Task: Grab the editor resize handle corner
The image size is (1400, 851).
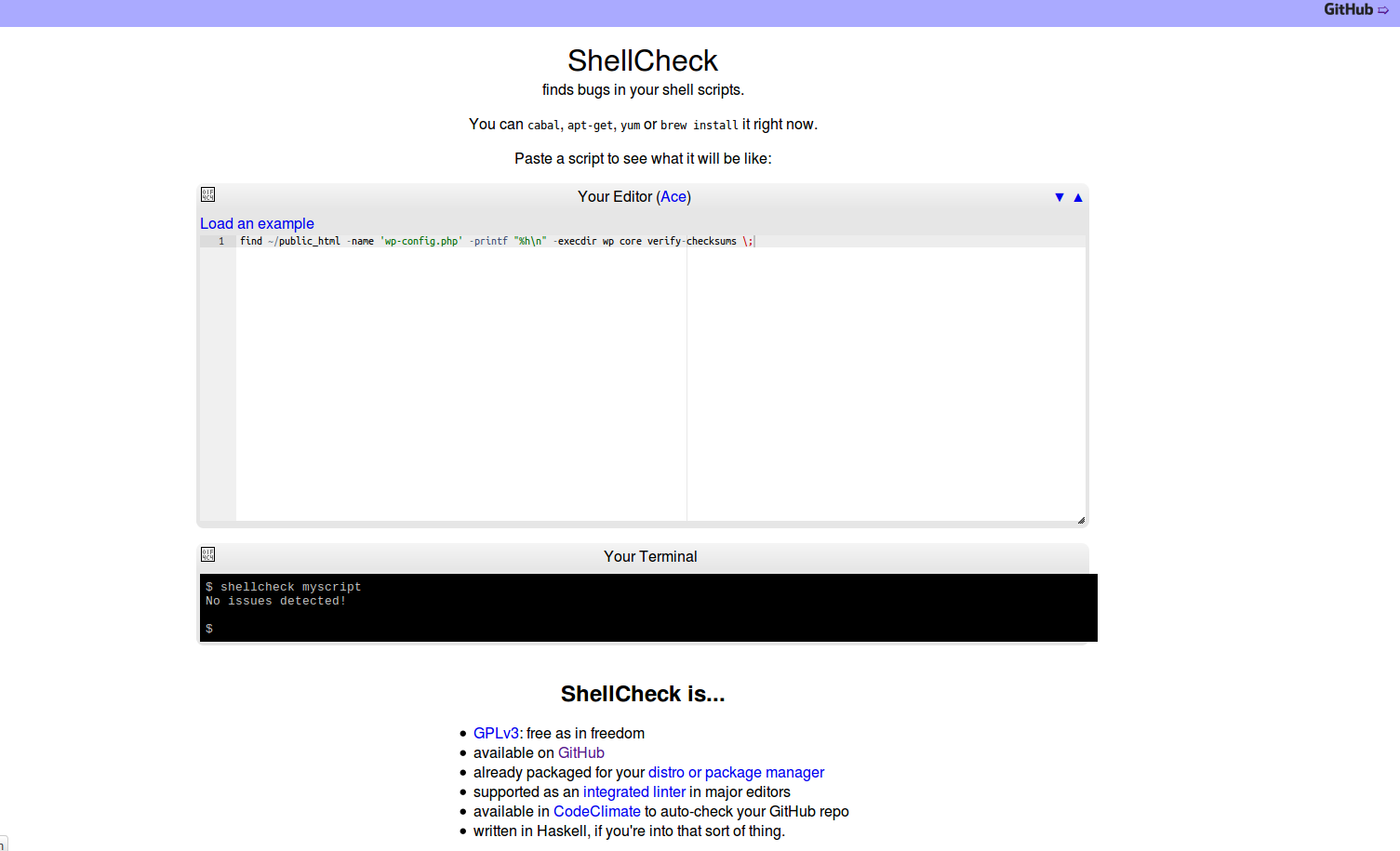Action: (x=1081, y=520)
